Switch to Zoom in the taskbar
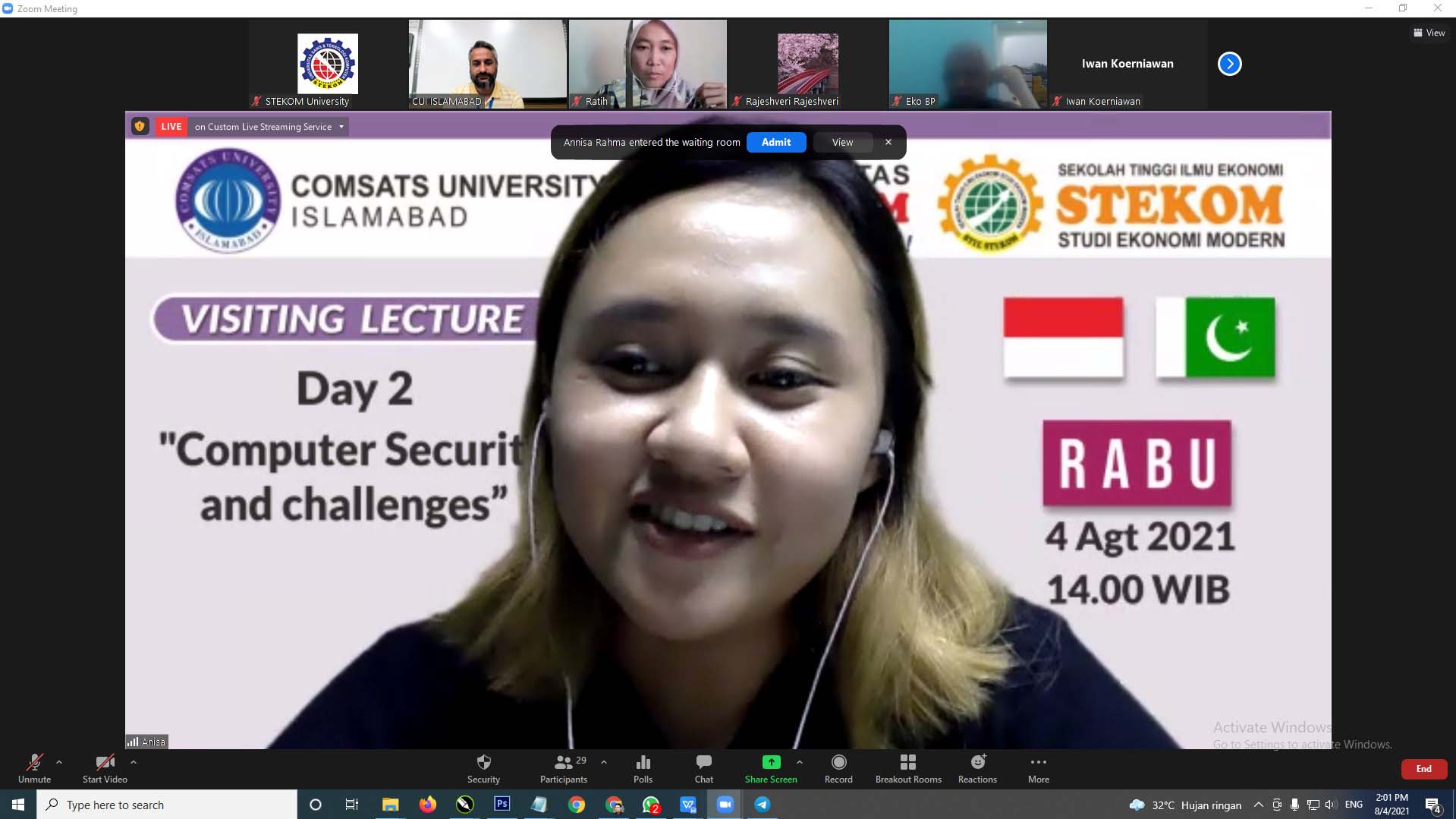Screen dimensions: 1456x819 click(x=725, y=805)
